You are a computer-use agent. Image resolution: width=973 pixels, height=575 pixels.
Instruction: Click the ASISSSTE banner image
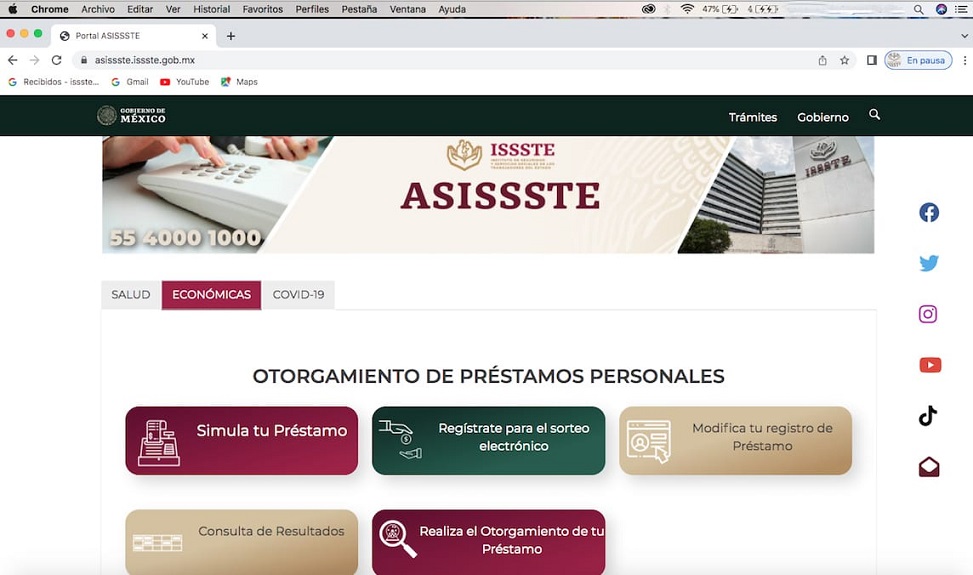point(488,195)
